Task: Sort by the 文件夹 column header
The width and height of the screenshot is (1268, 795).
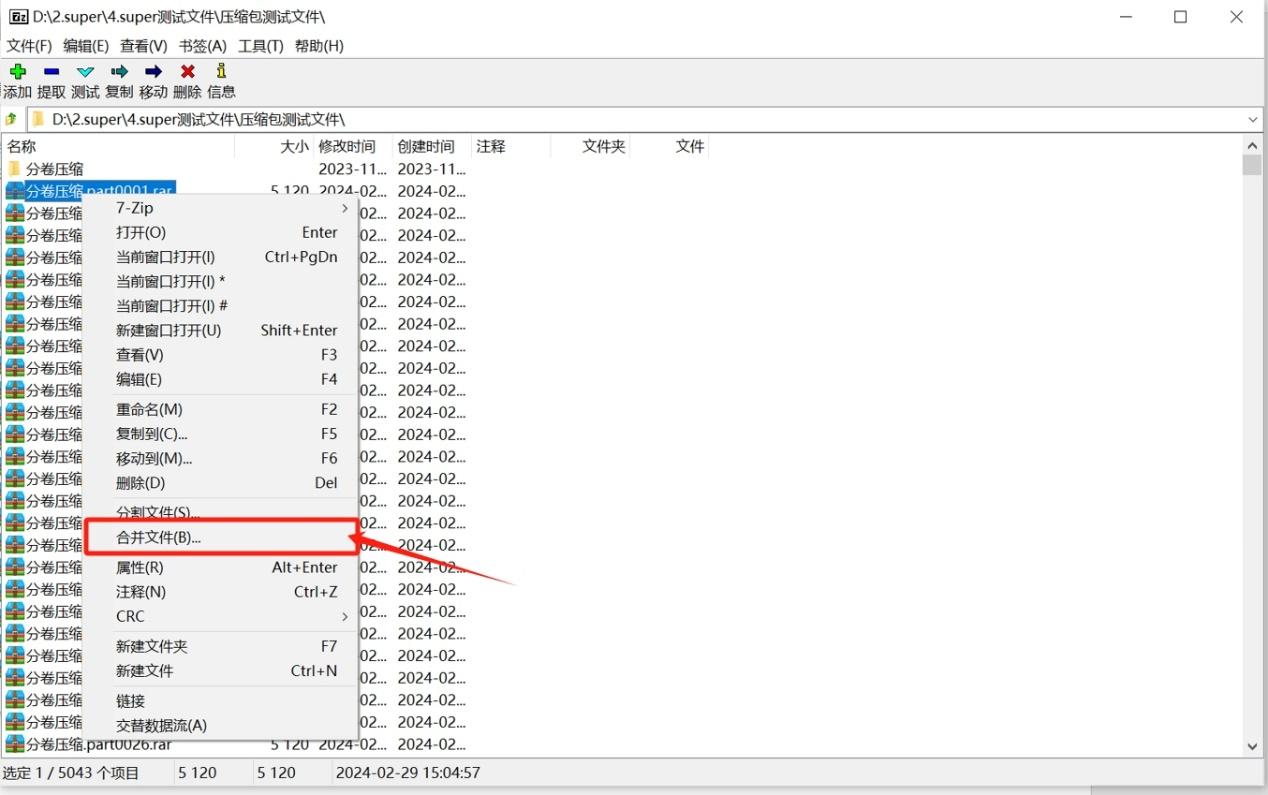Action: click(x=590, y=146)
